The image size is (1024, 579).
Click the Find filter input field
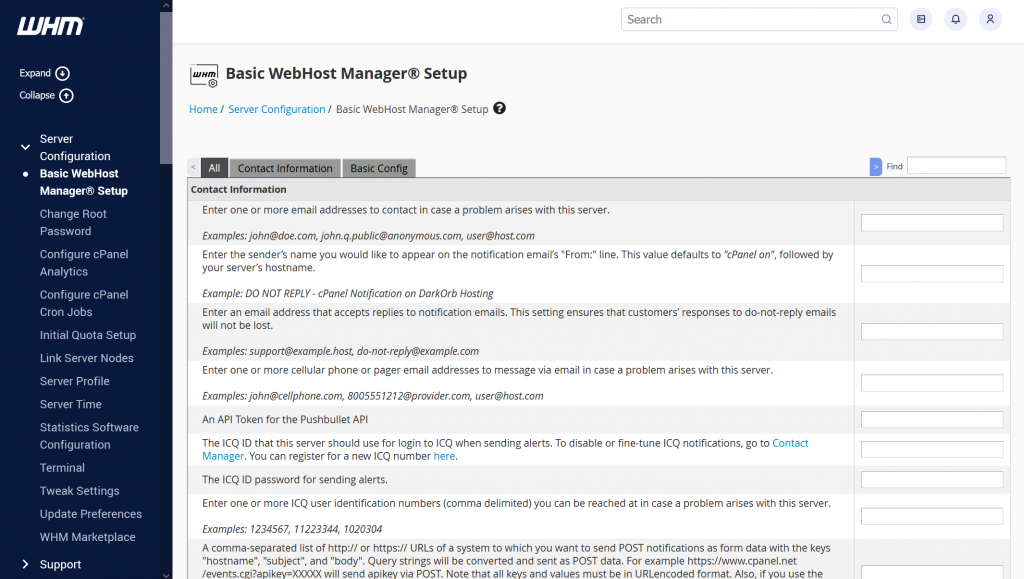point(957,166)
